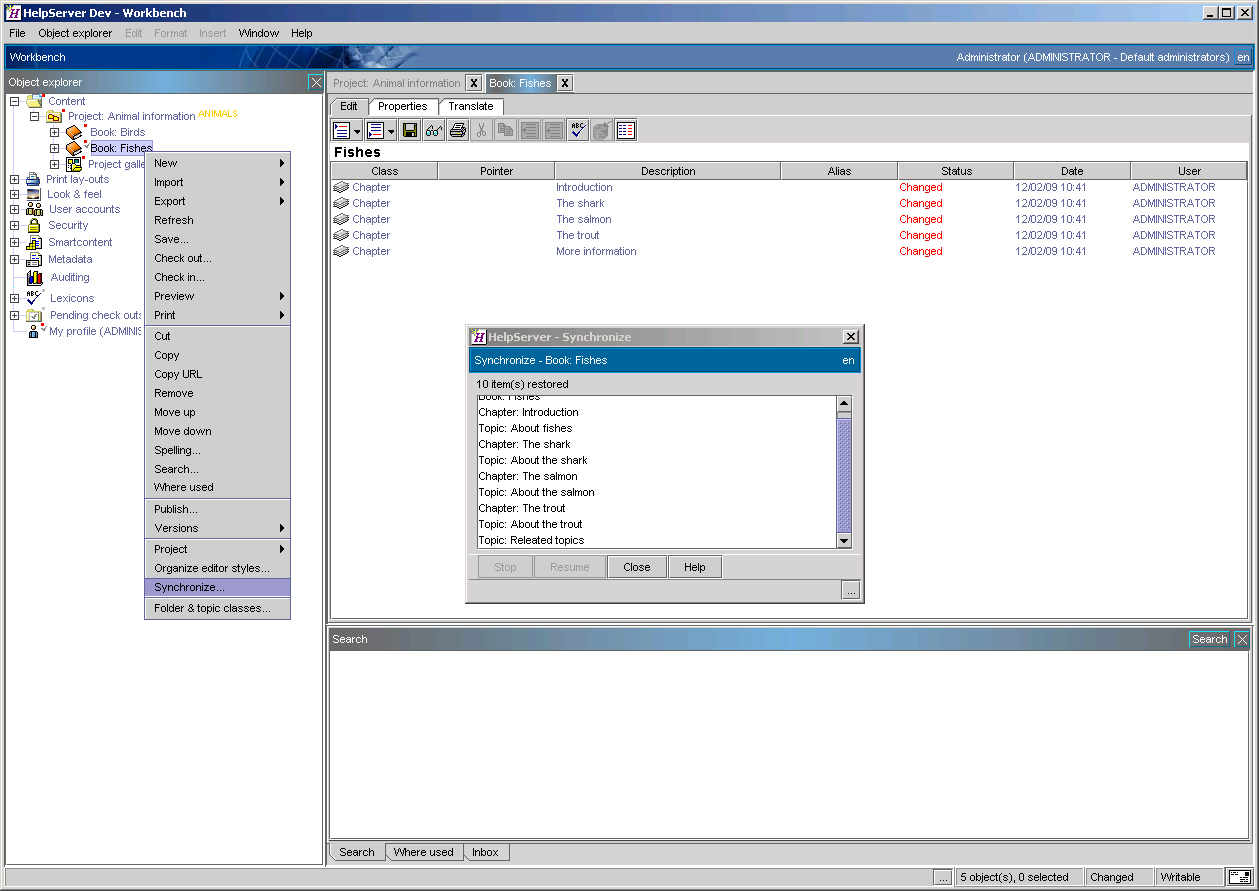This screenshot has height=891, width=1259.
Task: Open dropdown arrow beside second outline icon
Action: 390,131
